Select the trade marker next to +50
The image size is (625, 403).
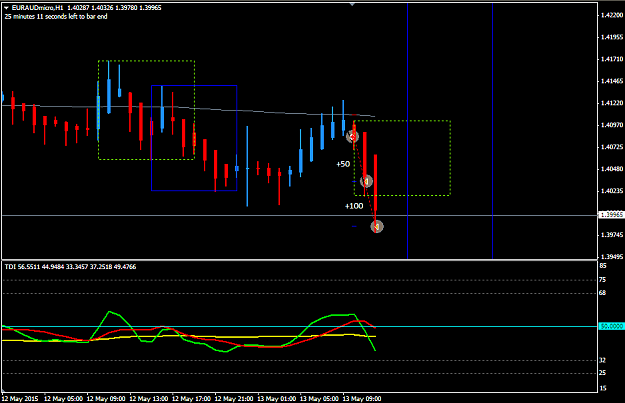click(x=366, y=181)
